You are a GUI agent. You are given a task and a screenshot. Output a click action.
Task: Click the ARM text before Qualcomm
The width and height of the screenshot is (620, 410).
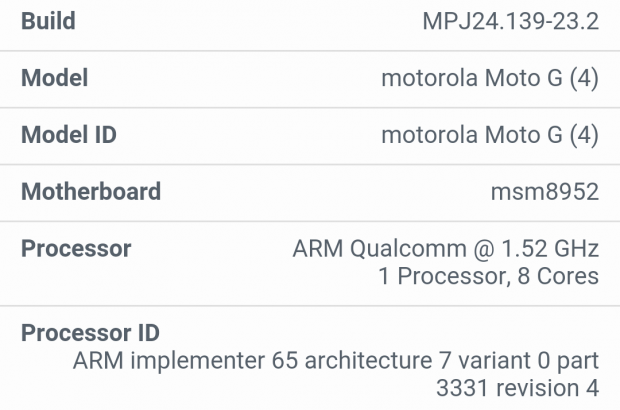click(x=315, y=248)
